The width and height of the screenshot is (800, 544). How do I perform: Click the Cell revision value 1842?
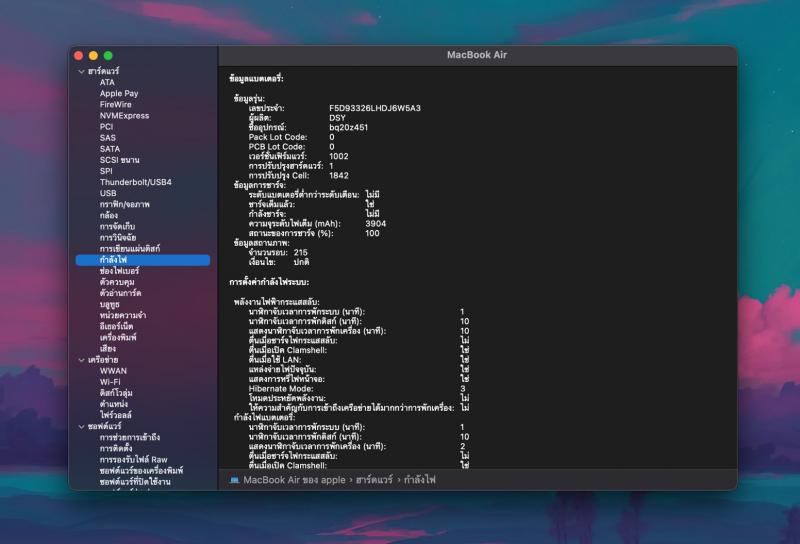coord(339,176)
